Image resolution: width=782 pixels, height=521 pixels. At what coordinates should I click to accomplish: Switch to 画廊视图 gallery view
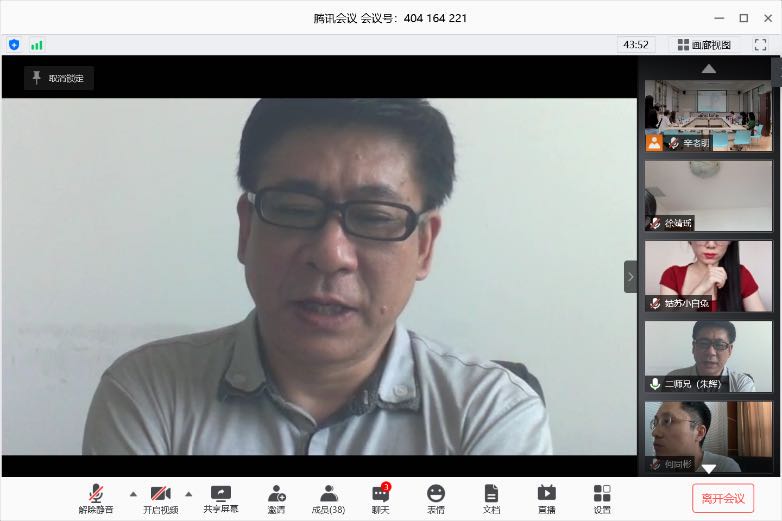[x=704, y=45]
